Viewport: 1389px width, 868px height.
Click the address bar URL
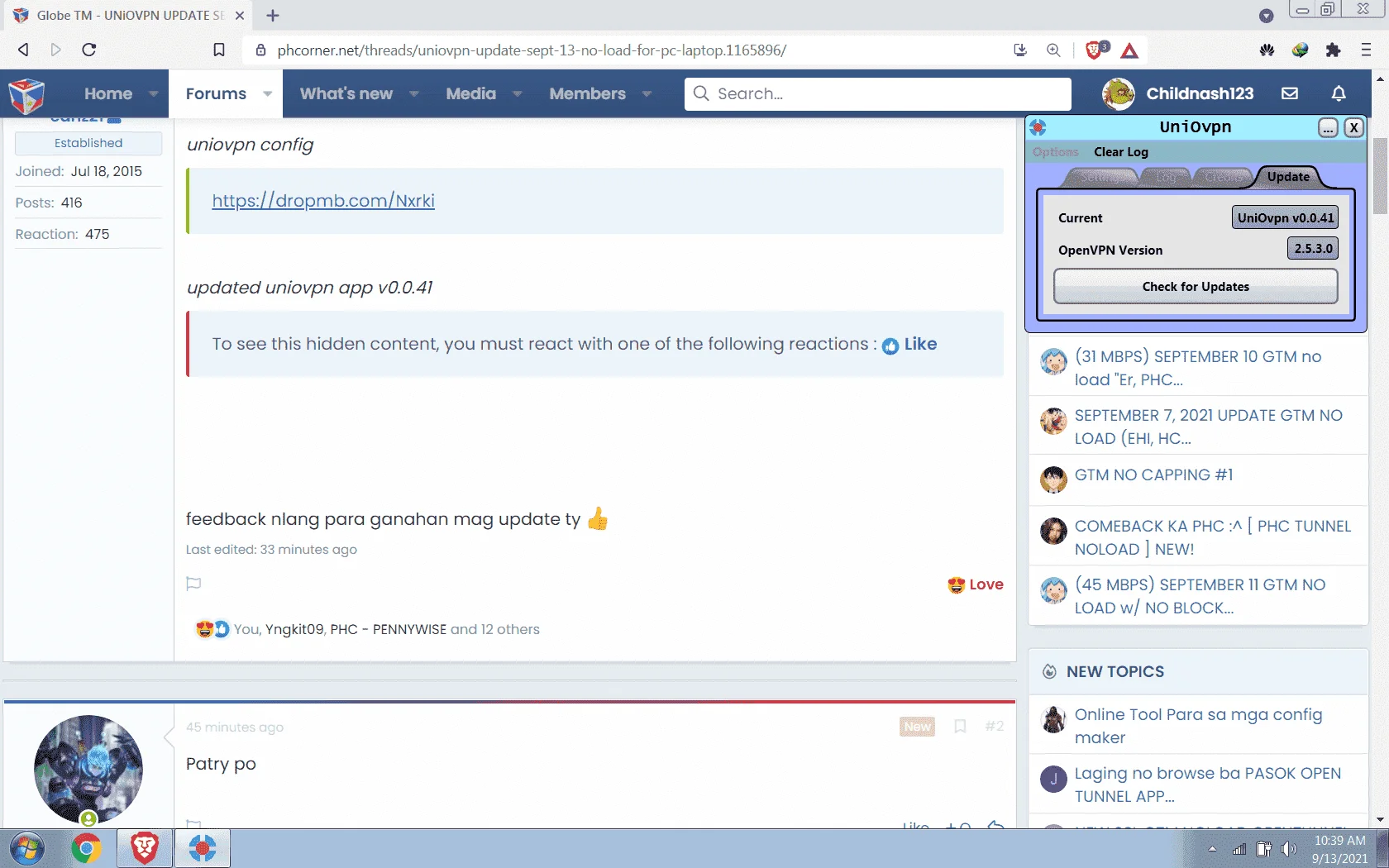[532, 50]
